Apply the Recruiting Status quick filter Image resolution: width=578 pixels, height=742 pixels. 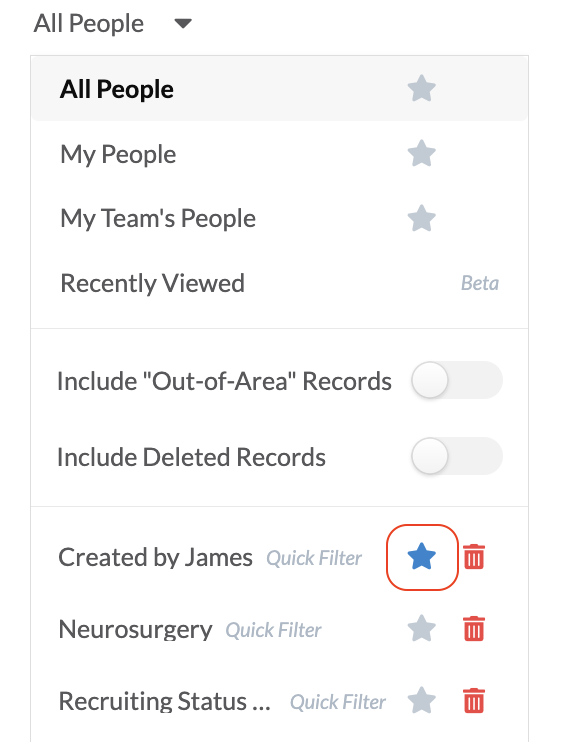pyautogui.click(x=164, y=701)
